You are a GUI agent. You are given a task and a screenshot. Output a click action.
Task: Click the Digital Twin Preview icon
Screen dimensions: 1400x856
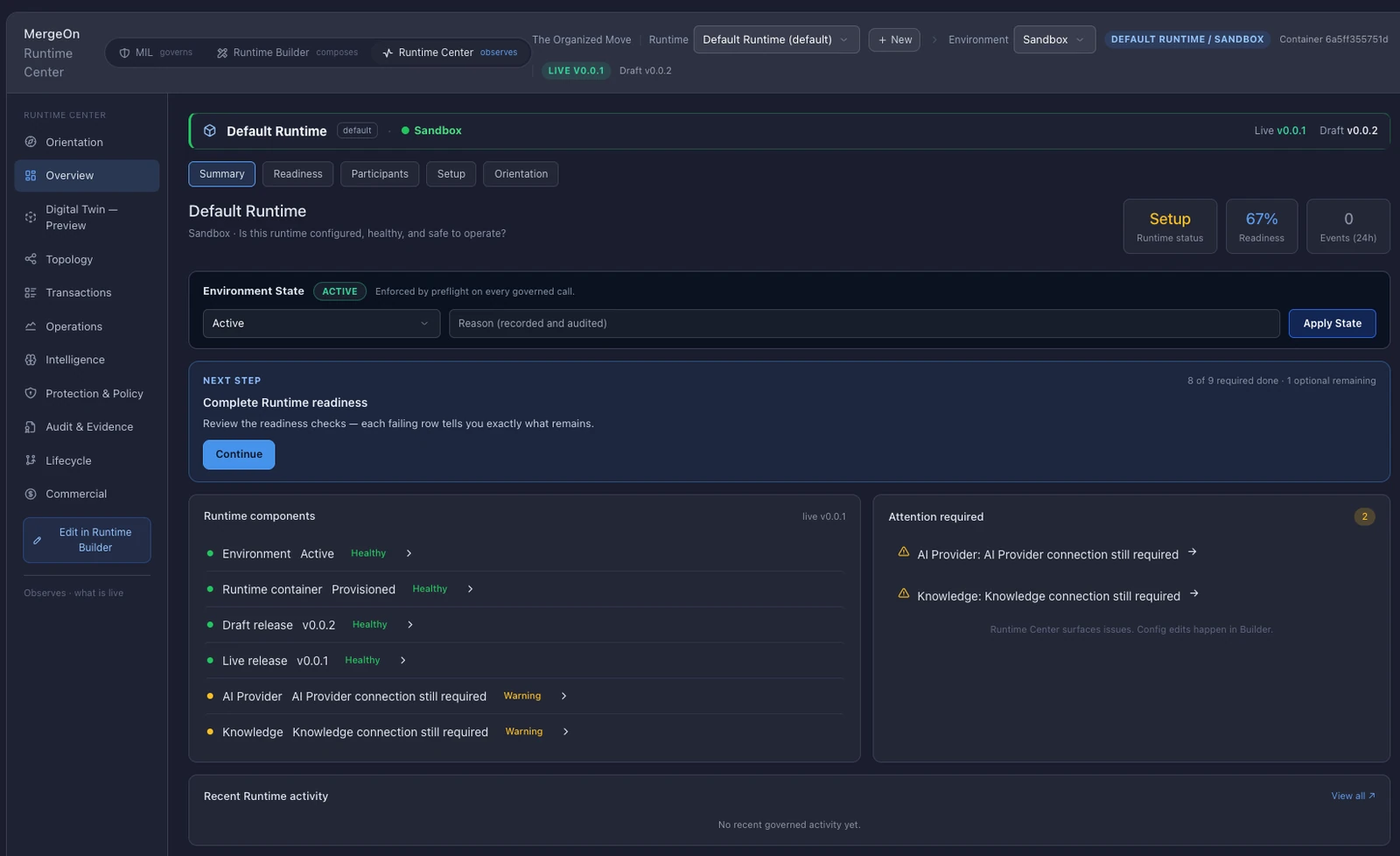31,217
